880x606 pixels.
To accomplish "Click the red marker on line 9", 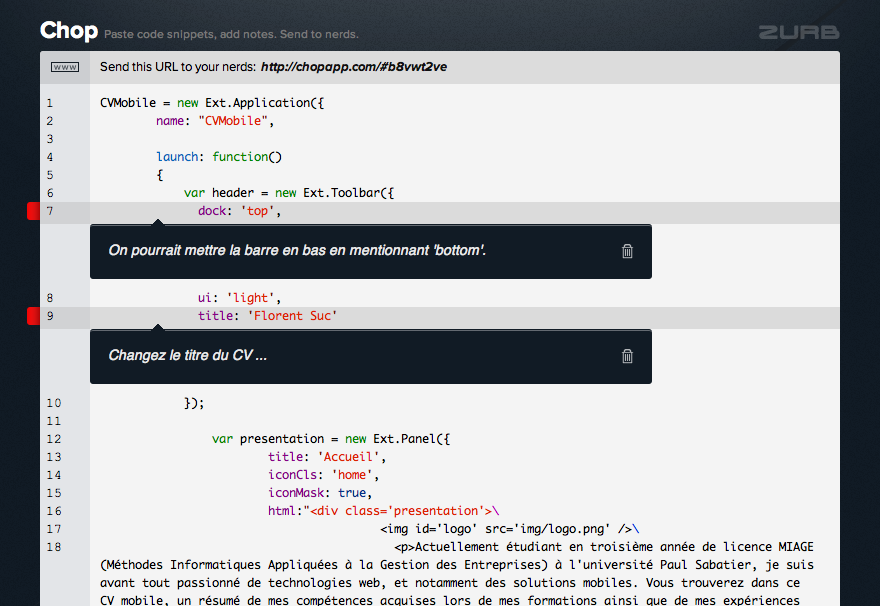I will tap(33, 317).
